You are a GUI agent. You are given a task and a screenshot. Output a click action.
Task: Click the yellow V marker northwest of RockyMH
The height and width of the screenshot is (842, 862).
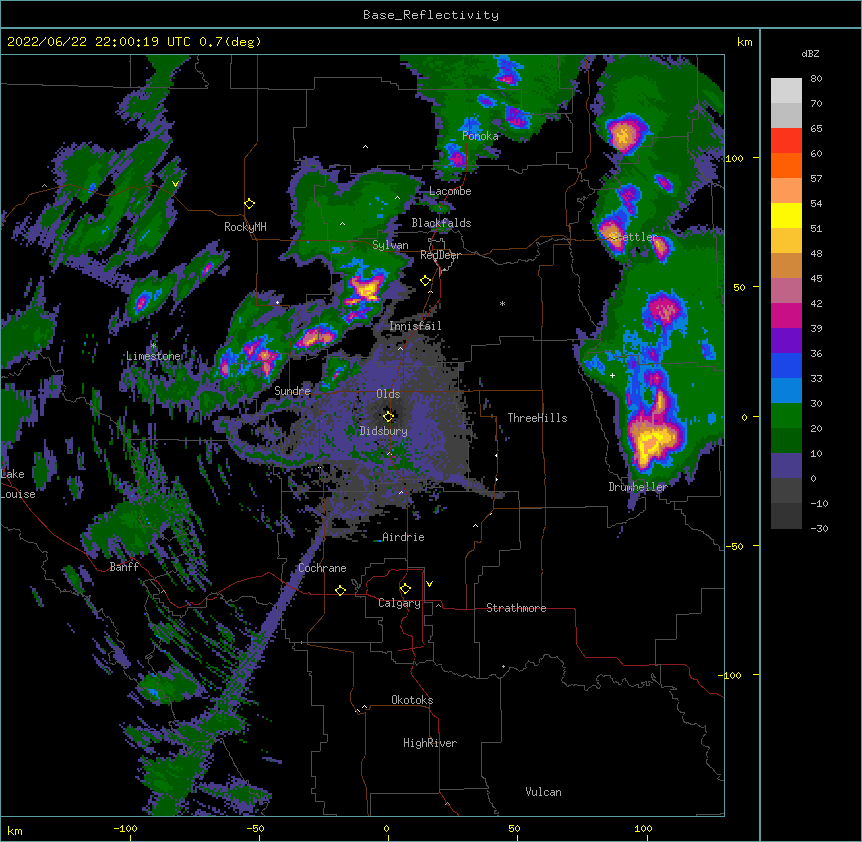click(x=175, y=184)
